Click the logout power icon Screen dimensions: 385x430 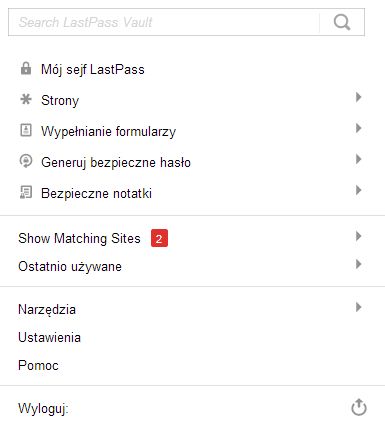(x=359, y=407)
